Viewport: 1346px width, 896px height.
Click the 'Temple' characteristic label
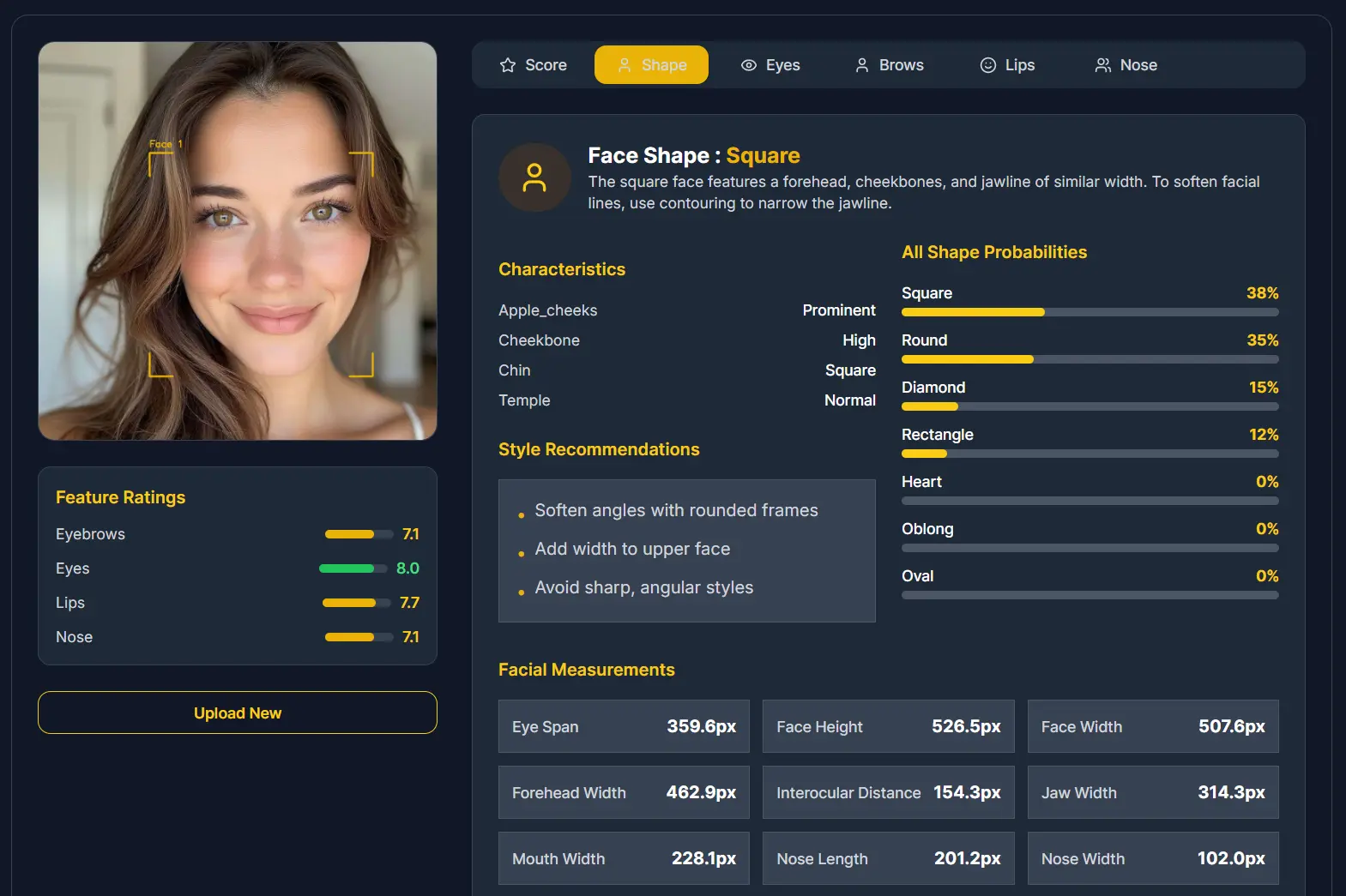[524, 400]
